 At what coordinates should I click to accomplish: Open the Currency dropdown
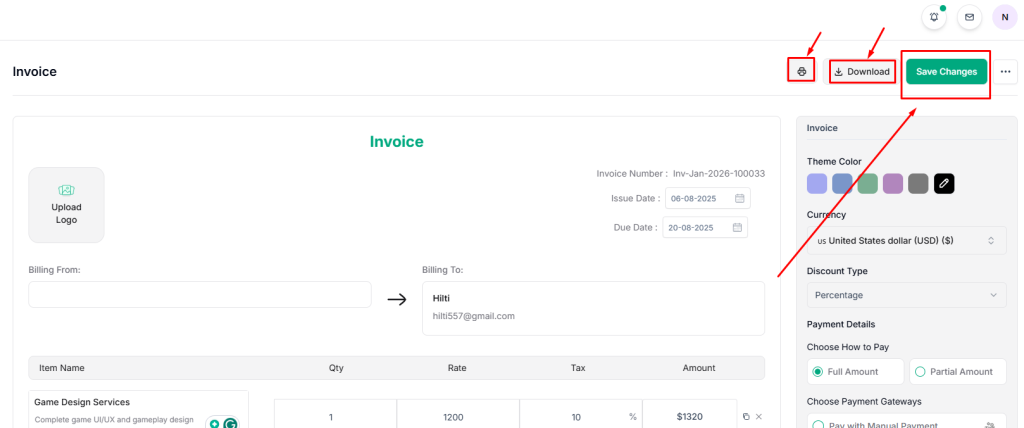[x=906, y=240]
